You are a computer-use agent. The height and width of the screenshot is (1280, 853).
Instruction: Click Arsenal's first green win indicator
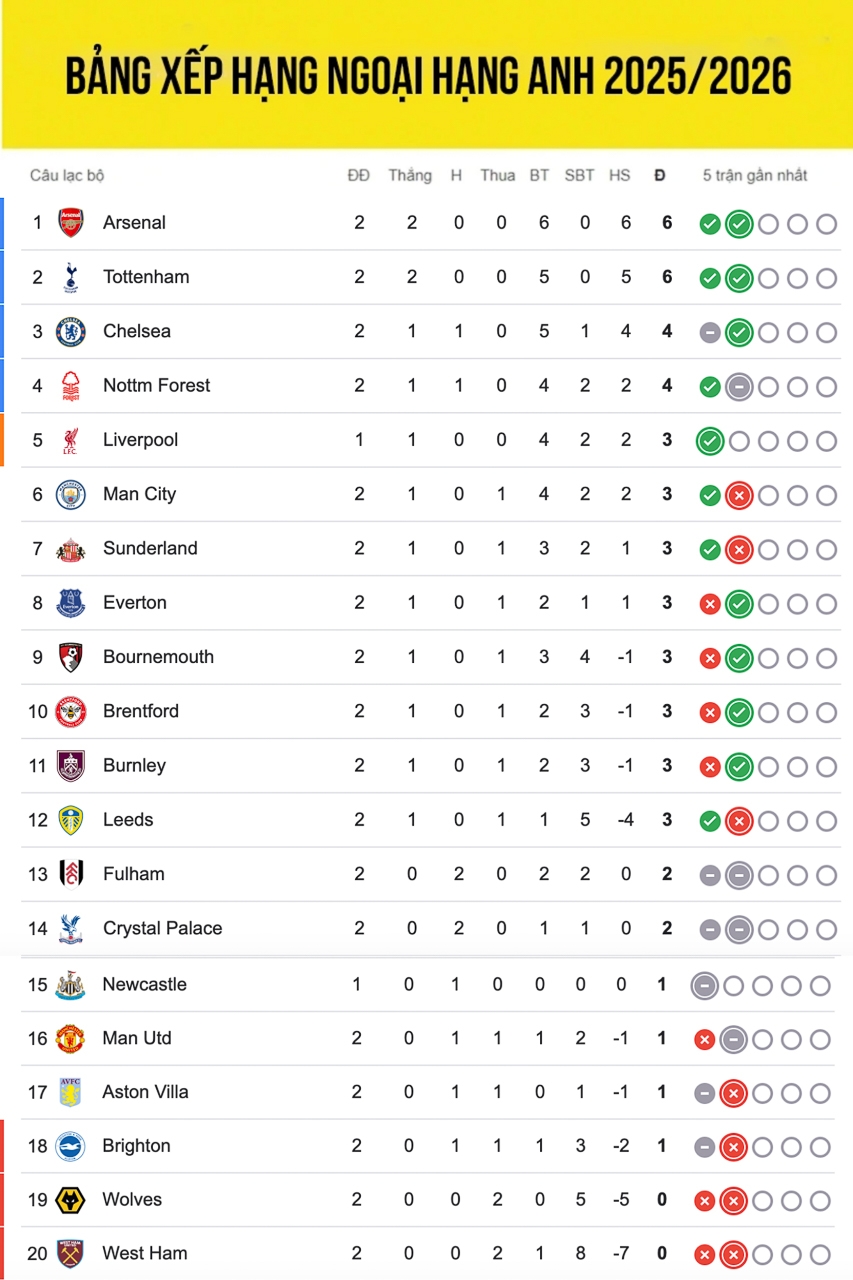(x=710, y=224)
